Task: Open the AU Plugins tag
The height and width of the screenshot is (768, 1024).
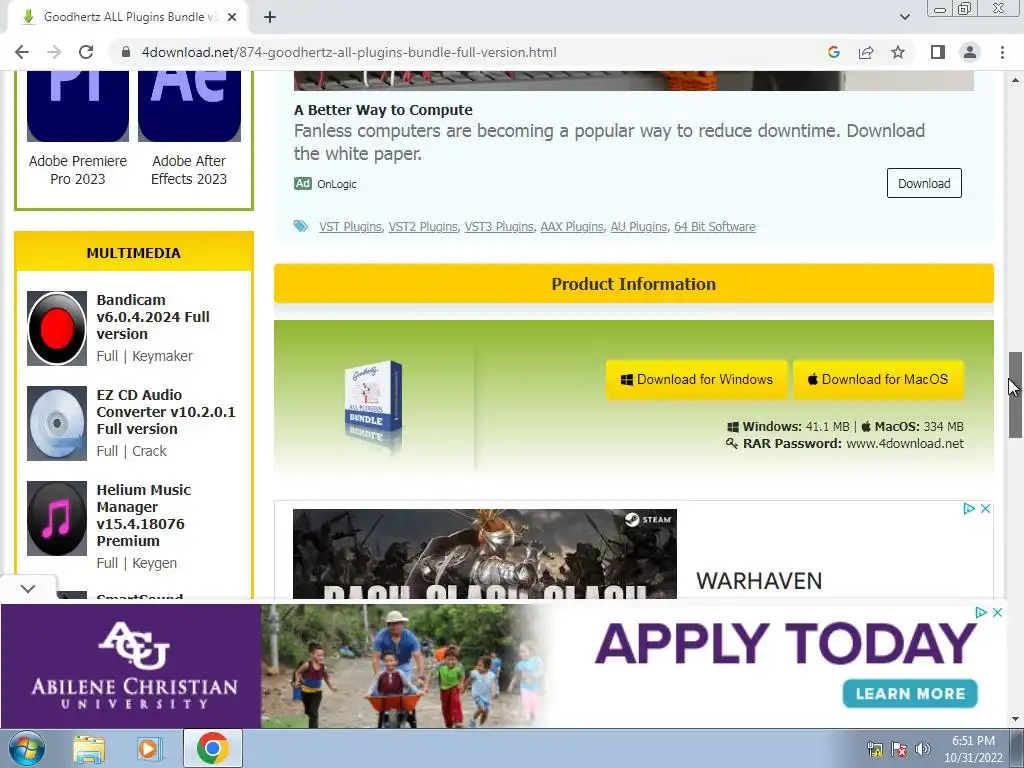Action: [x=639, y=227]
